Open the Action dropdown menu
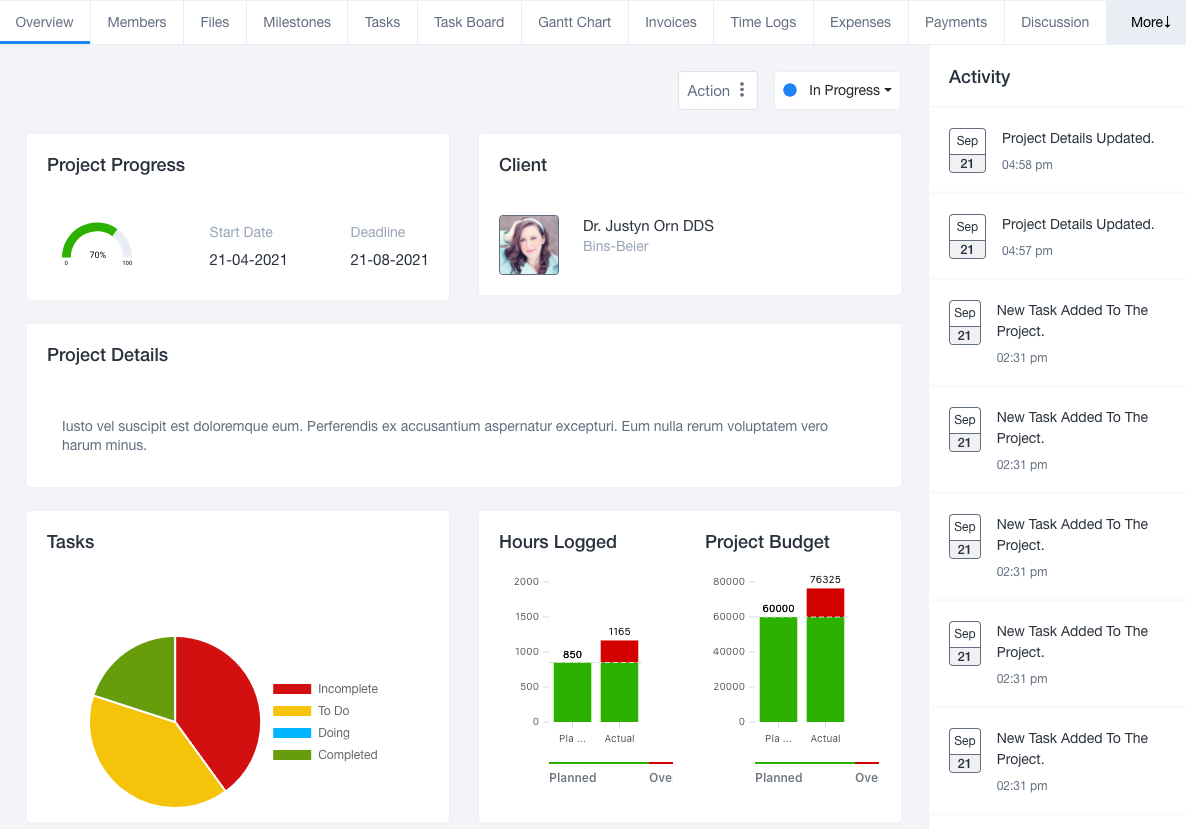Screen dimensions: 1186x829 coord(716,90)
